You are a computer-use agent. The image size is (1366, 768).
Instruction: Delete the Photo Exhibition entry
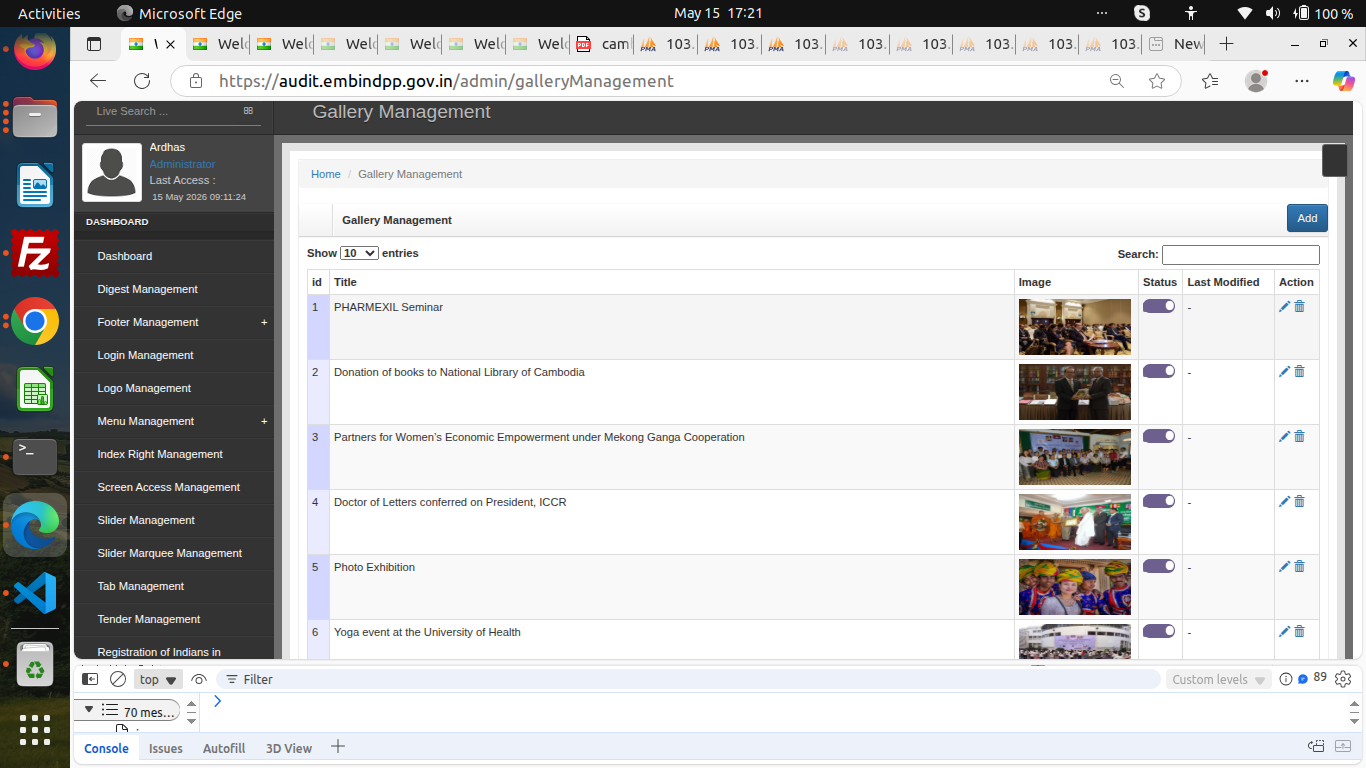[x=1300, y=567]
